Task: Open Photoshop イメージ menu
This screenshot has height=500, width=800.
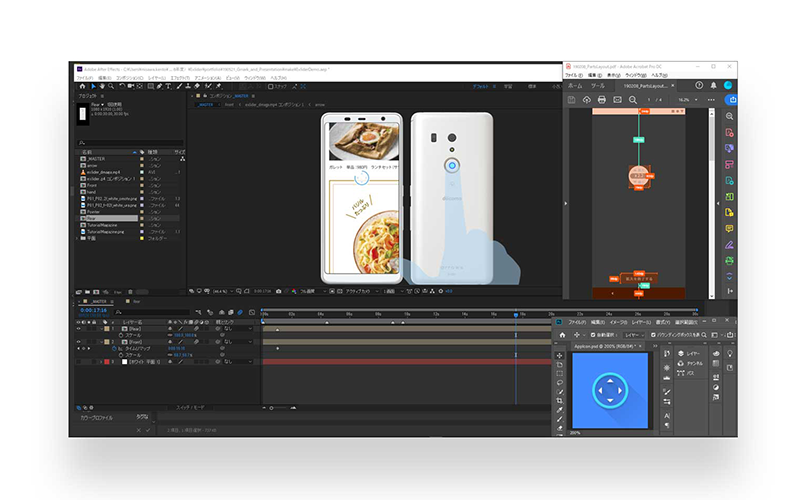Action: click(x=618, y=322)
